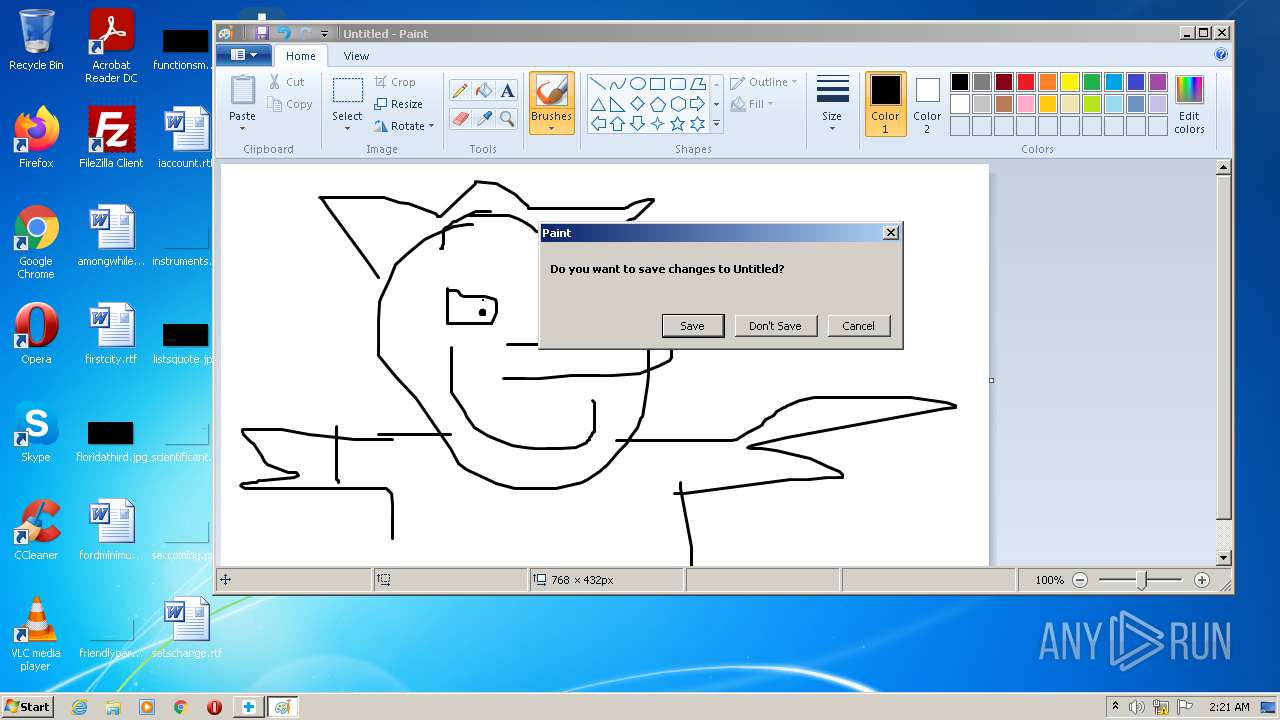
Task: Click the Paste clipboard icon
Action: coord(242,90)
